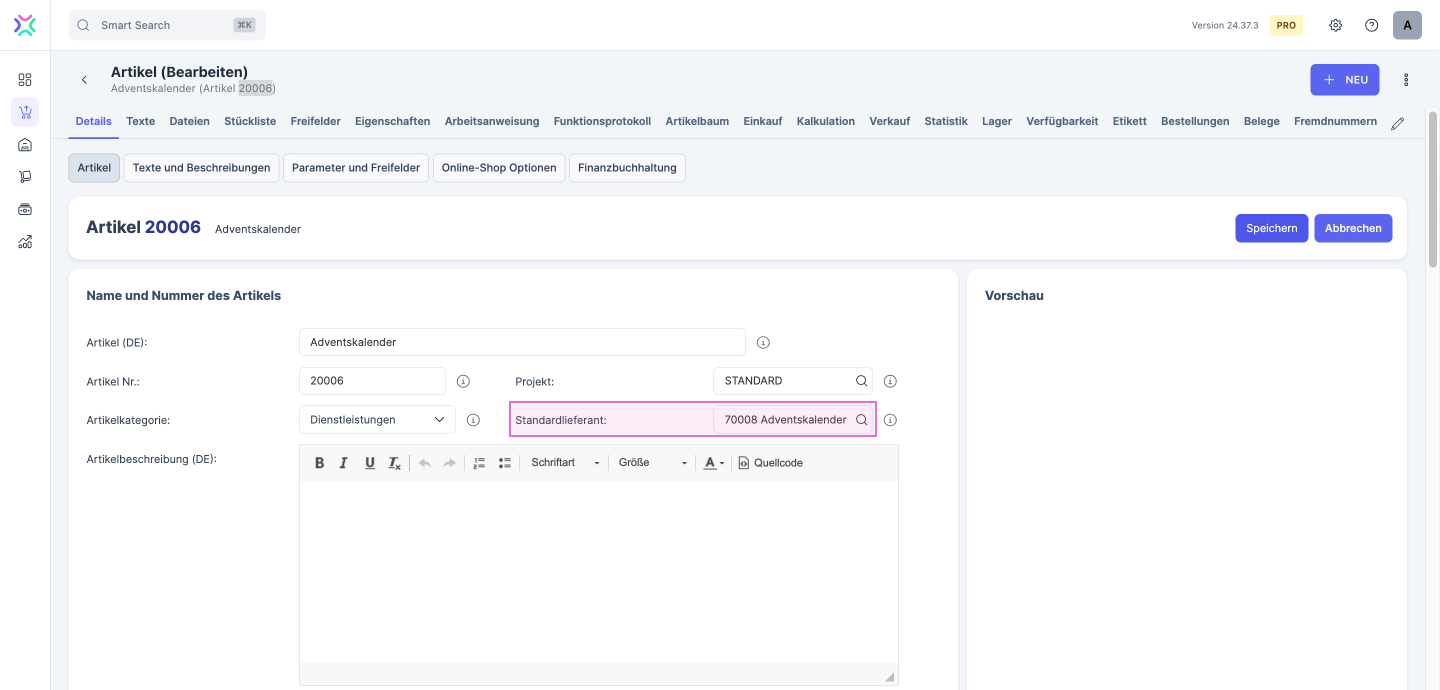Click the Speichern button

(x=1271, y=228)
